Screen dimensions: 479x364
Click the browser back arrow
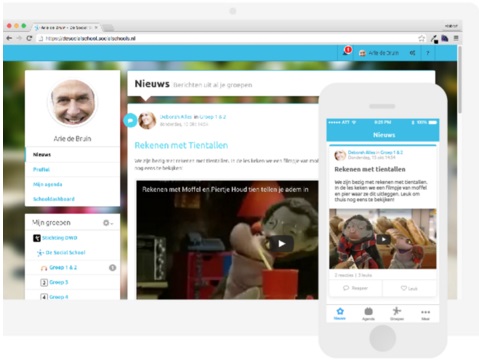tap(9, 38)
